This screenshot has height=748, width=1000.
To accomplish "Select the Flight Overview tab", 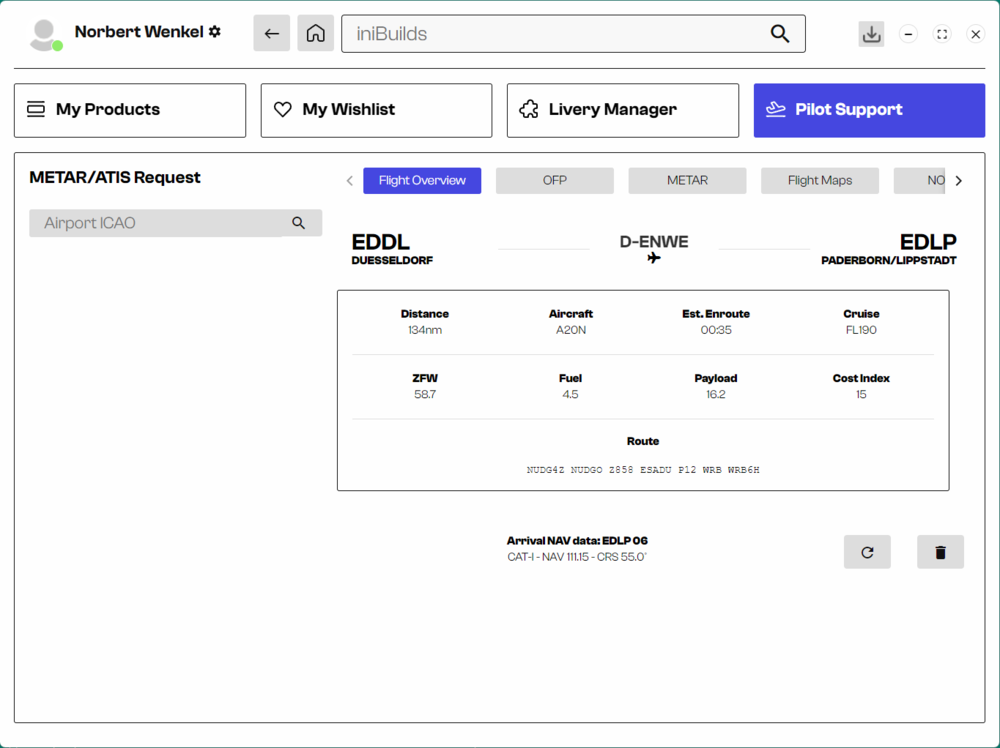I will click(422, 181).
